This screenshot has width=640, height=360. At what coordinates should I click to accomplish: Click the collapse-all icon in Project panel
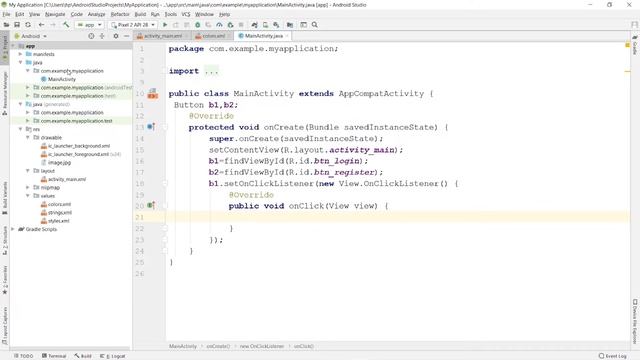[102, 36]
